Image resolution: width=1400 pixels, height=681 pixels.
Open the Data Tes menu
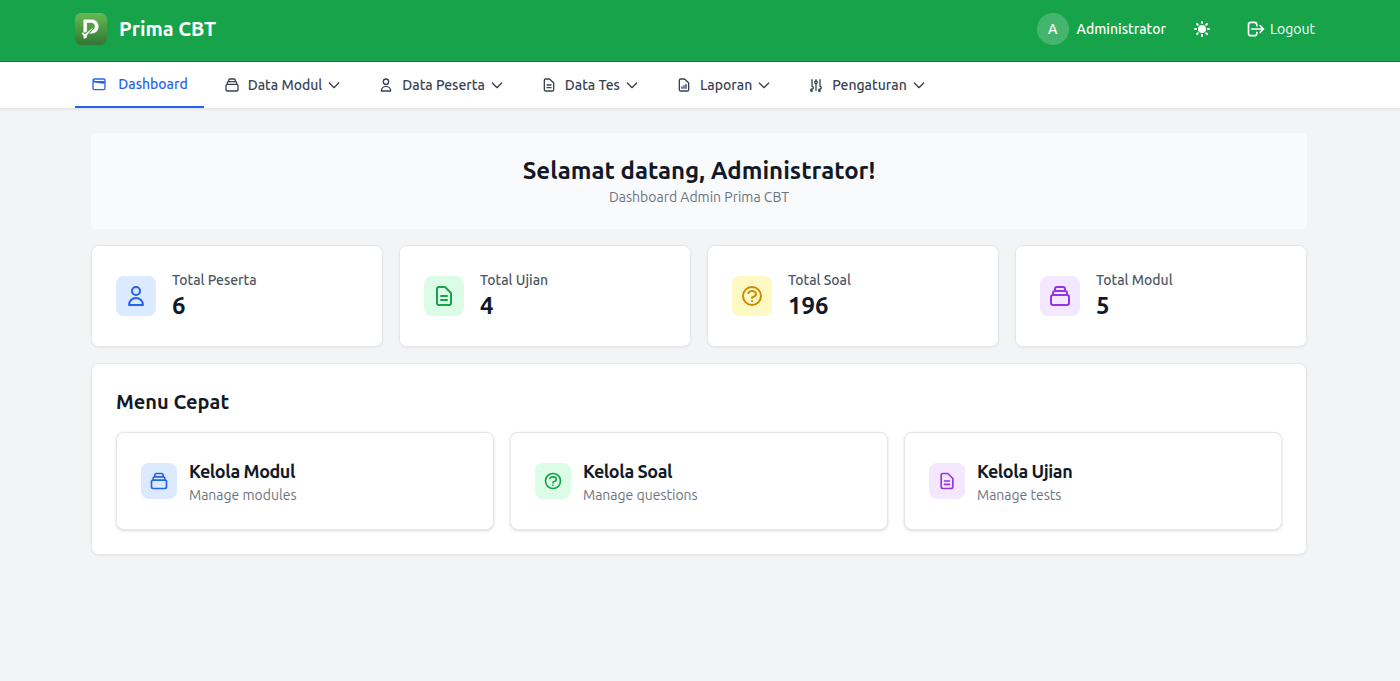coord(589,85)
